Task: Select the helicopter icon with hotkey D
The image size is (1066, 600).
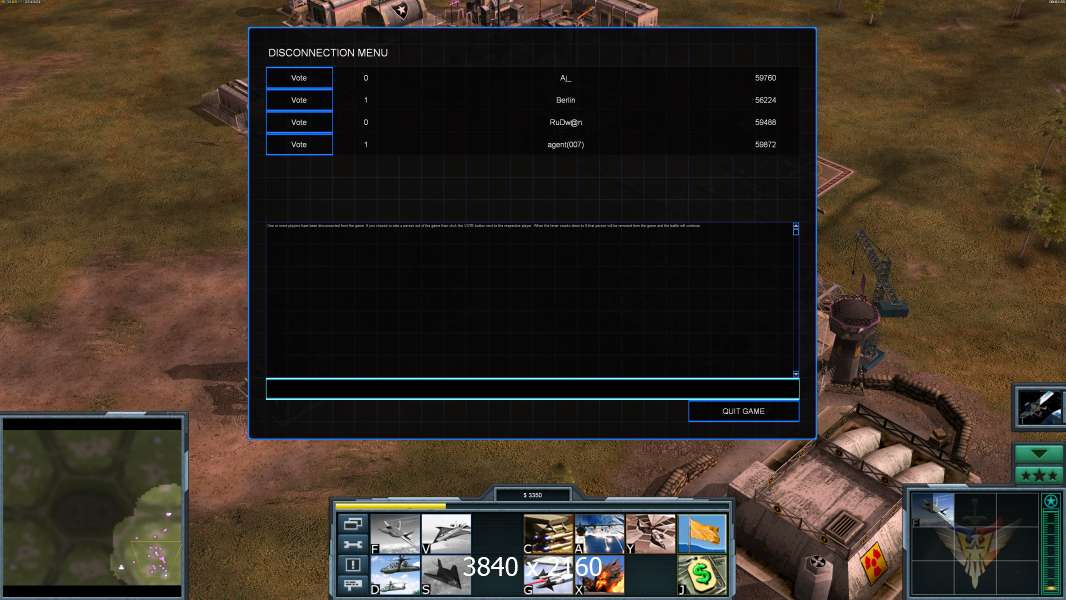Action: point(395,575)
